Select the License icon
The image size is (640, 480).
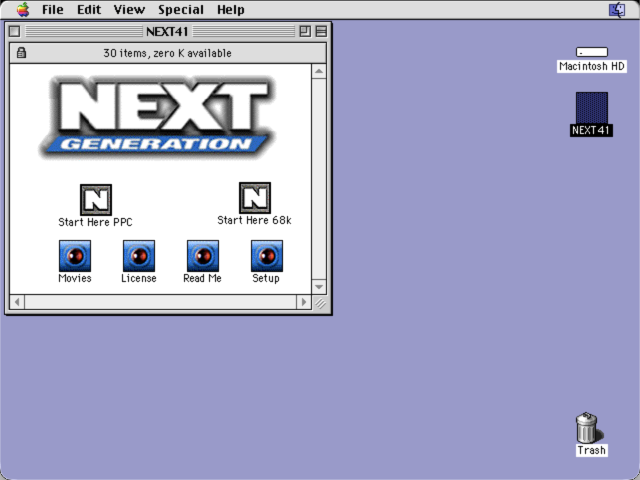139,256
